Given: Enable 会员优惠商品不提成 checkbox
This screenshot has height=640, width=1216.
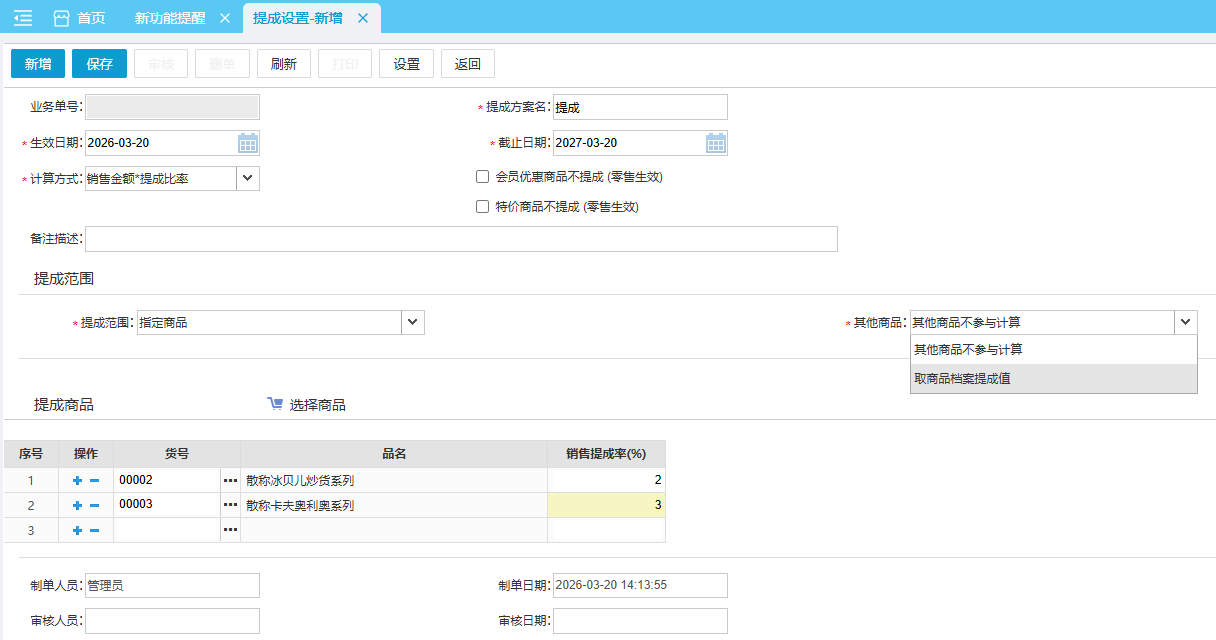Looking at the screenshot, I should click(x=482, y=177).
